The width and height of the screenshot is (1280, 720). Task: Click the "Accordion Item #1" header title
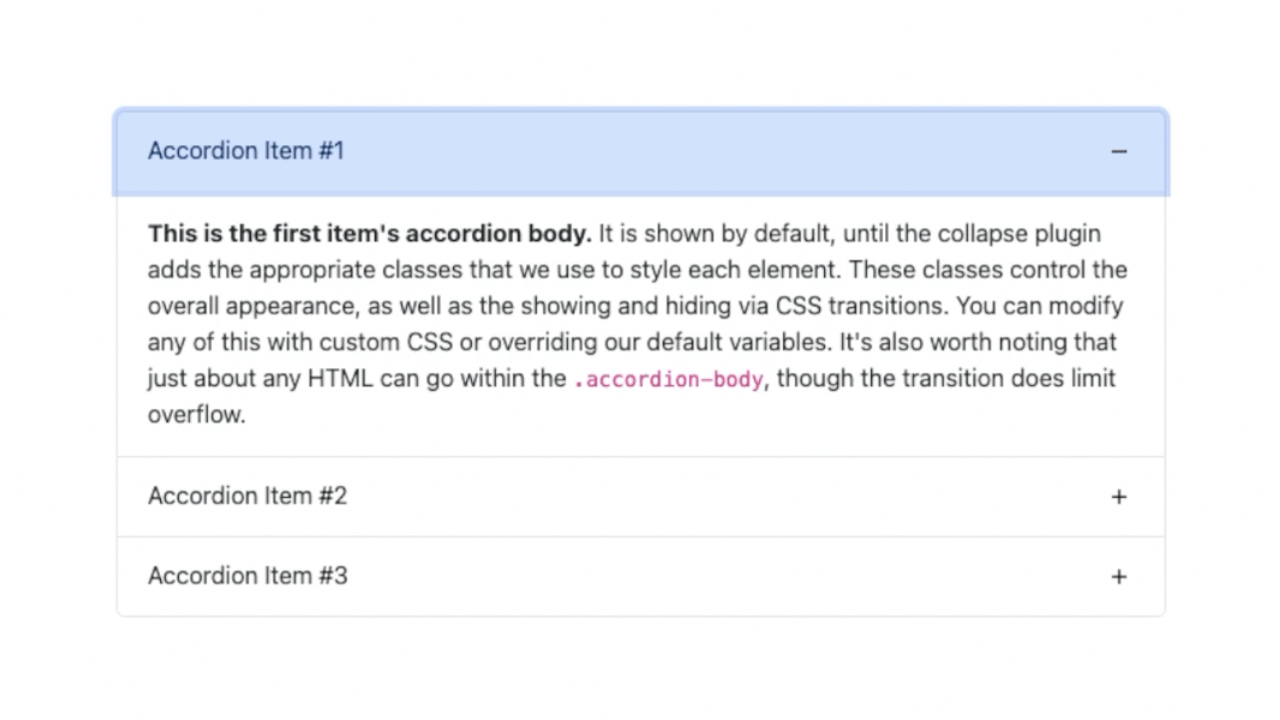(246, 151)
